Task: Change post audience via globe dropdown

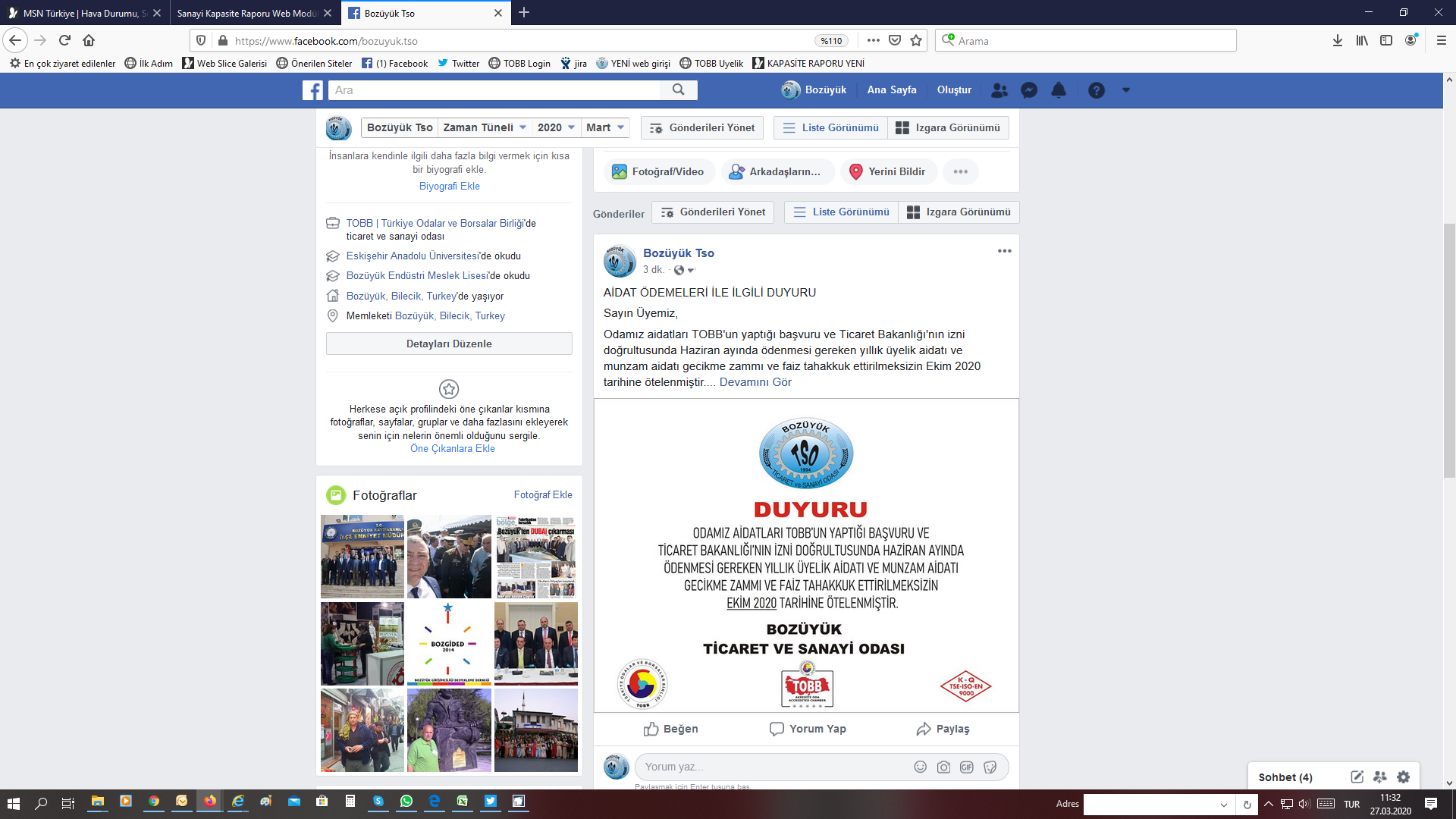Action: [x=684, y=270]
